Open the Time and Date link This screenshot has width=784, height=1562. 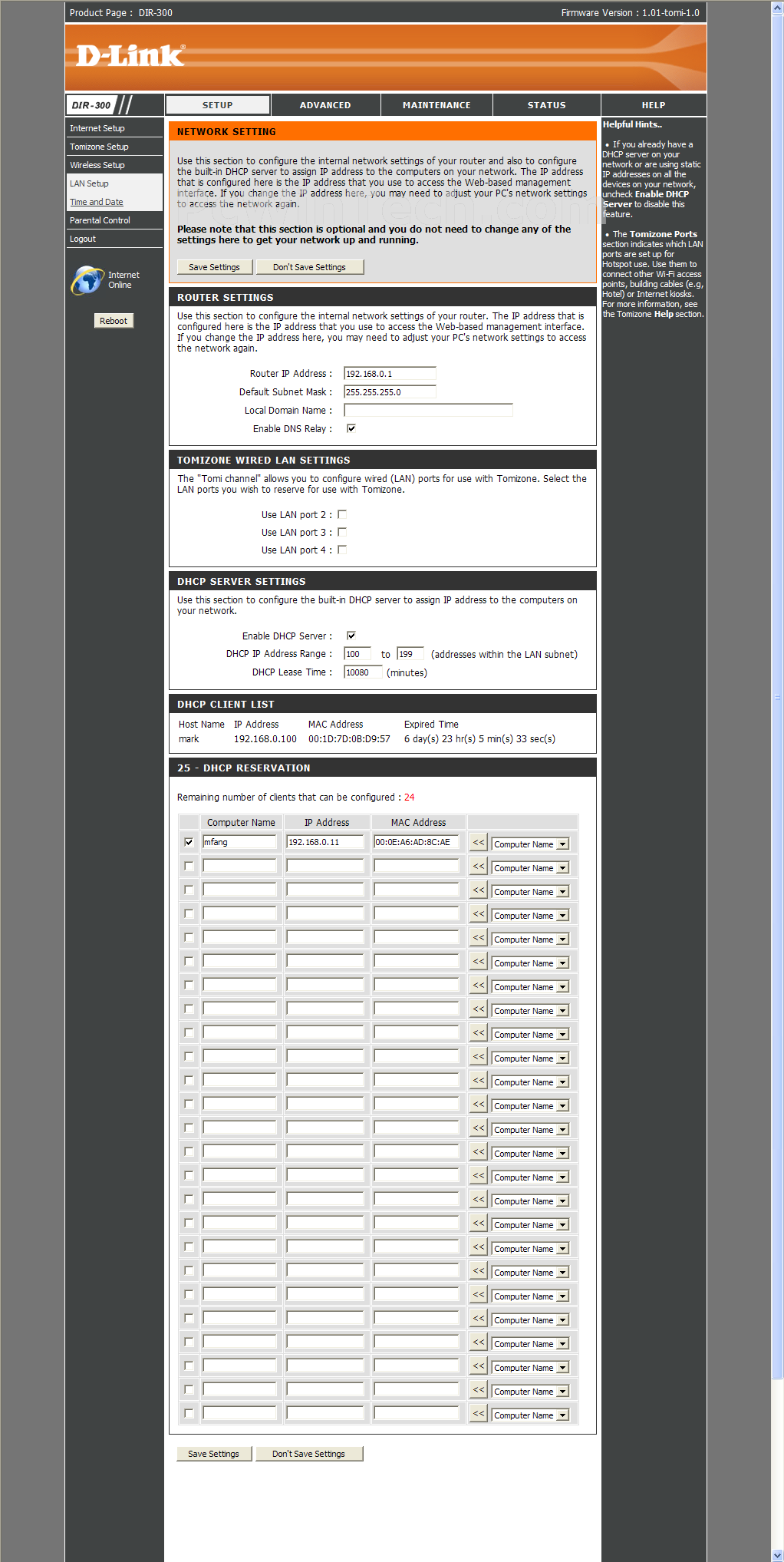[x=97, y=202]
